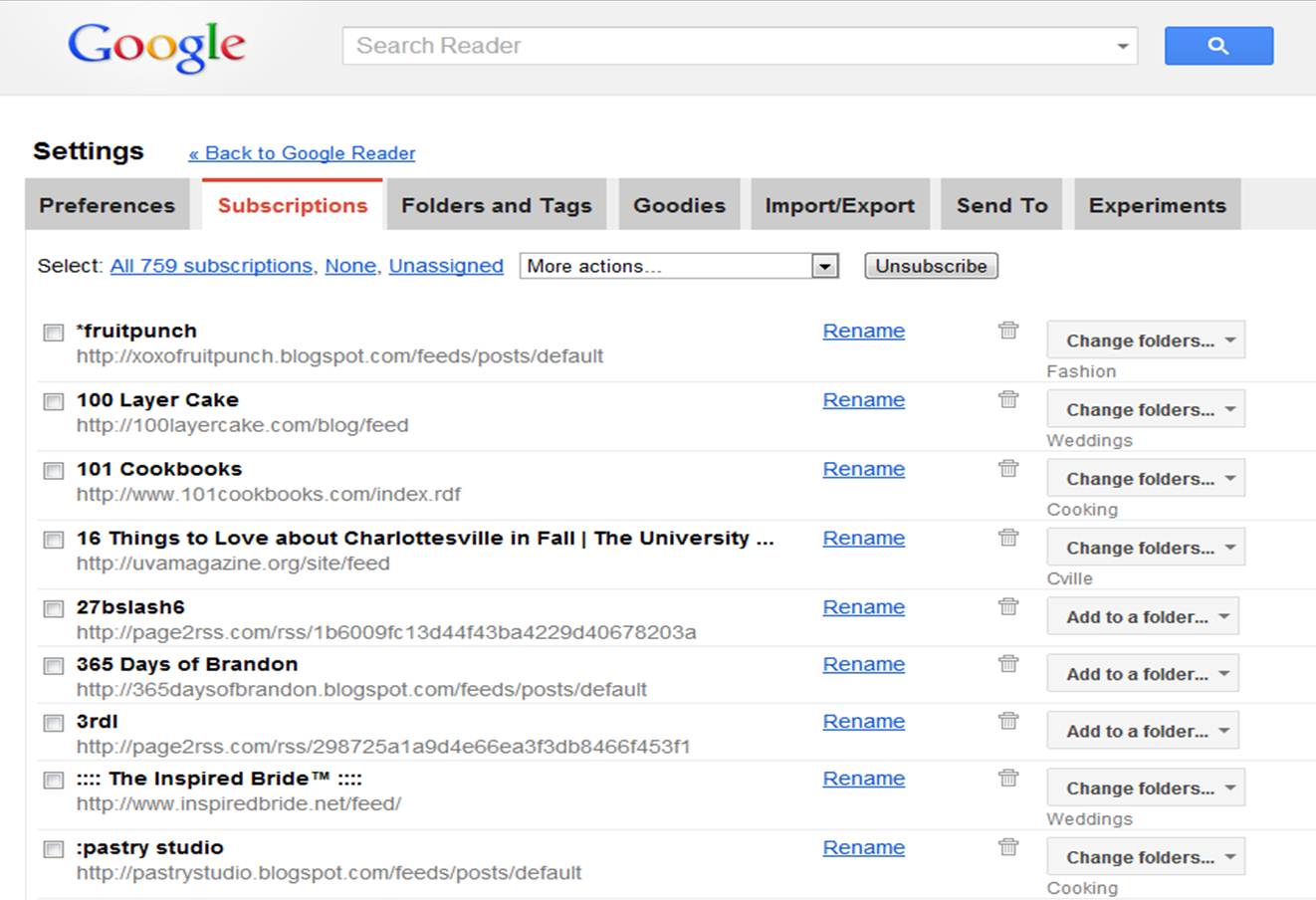Rename the 100 Layer Cake subscription

[x=864, y=399]
